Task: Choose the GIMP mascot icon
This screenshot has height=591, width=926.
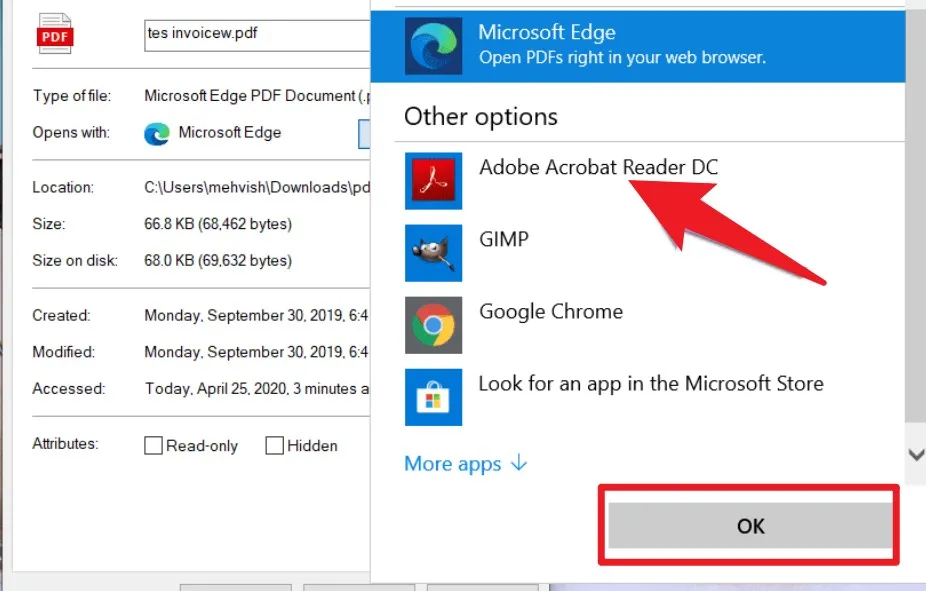Action: tap(433, 253)
